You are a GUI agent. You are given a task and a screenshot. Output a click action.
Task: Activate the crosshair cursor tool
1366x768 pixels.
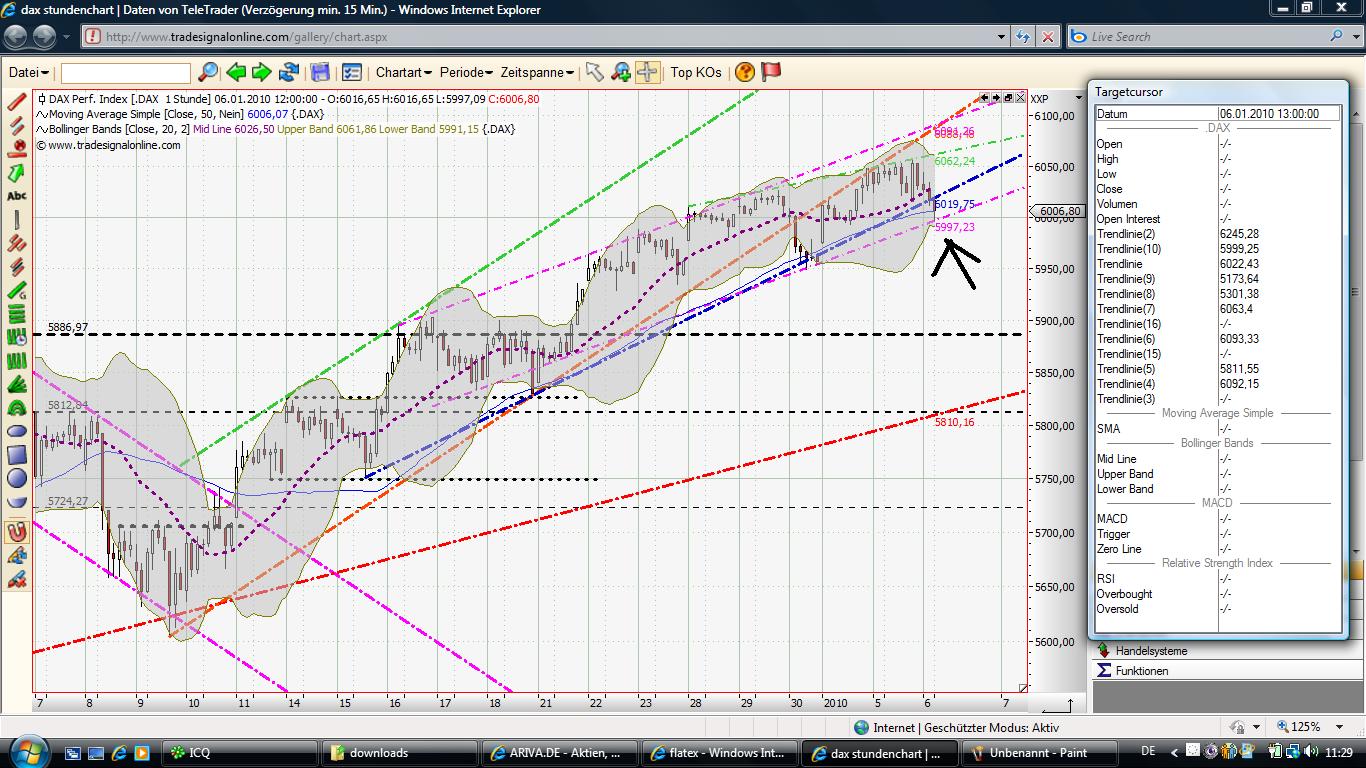(x=648, y=72)
